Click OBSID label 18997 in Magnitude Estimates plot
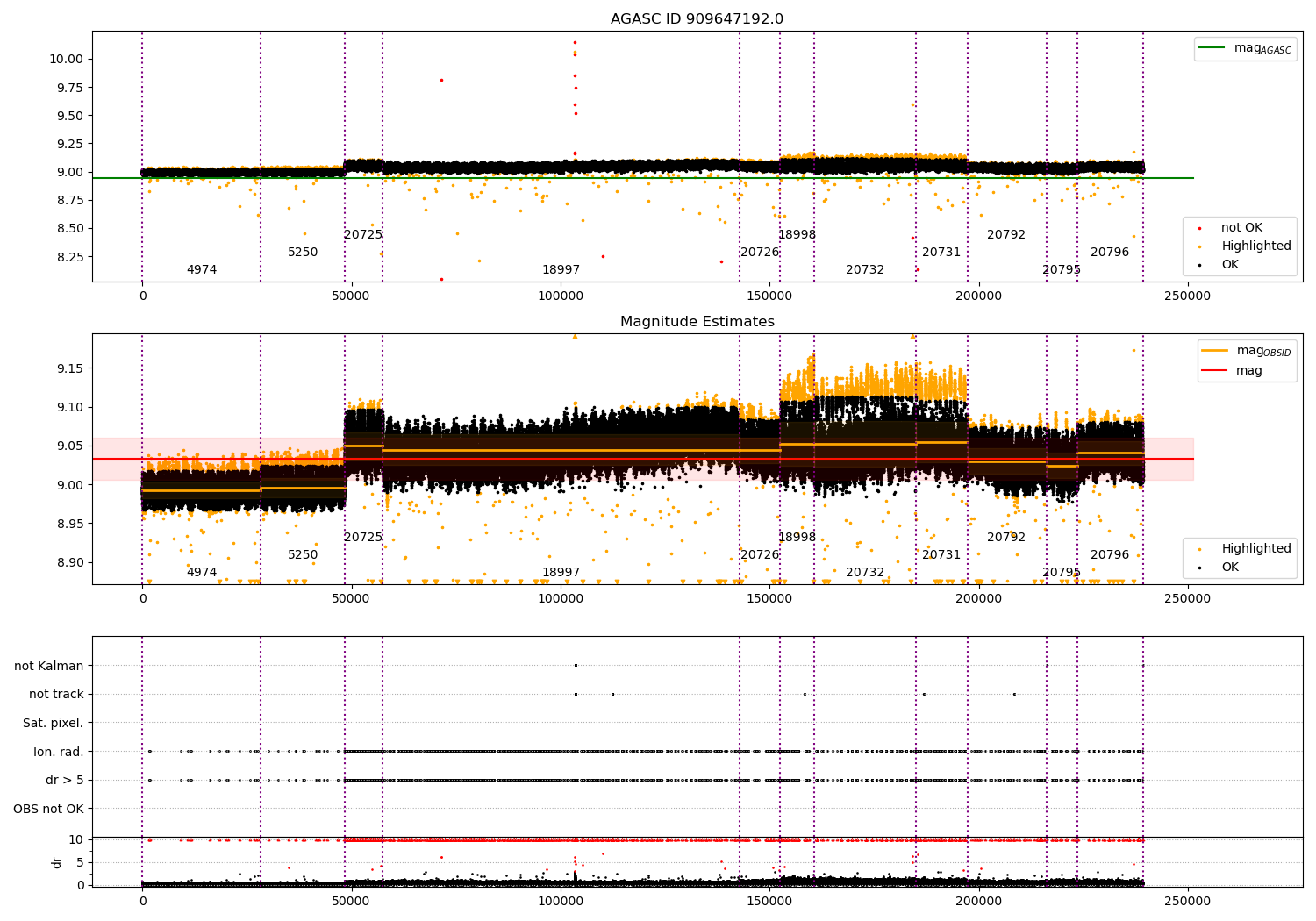 click(x=561, y=573)
